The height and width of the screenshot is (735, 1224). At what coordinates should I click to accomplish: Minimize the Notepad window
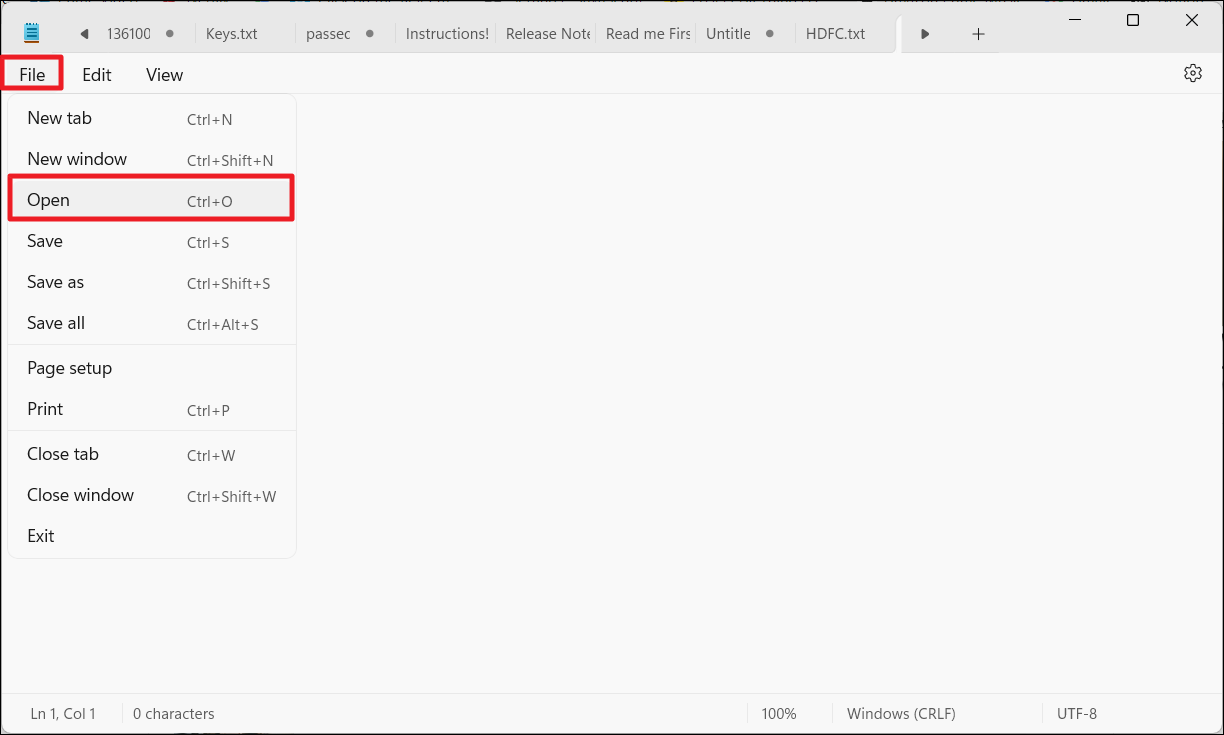pyautogui.click(x=1075, y=20)
